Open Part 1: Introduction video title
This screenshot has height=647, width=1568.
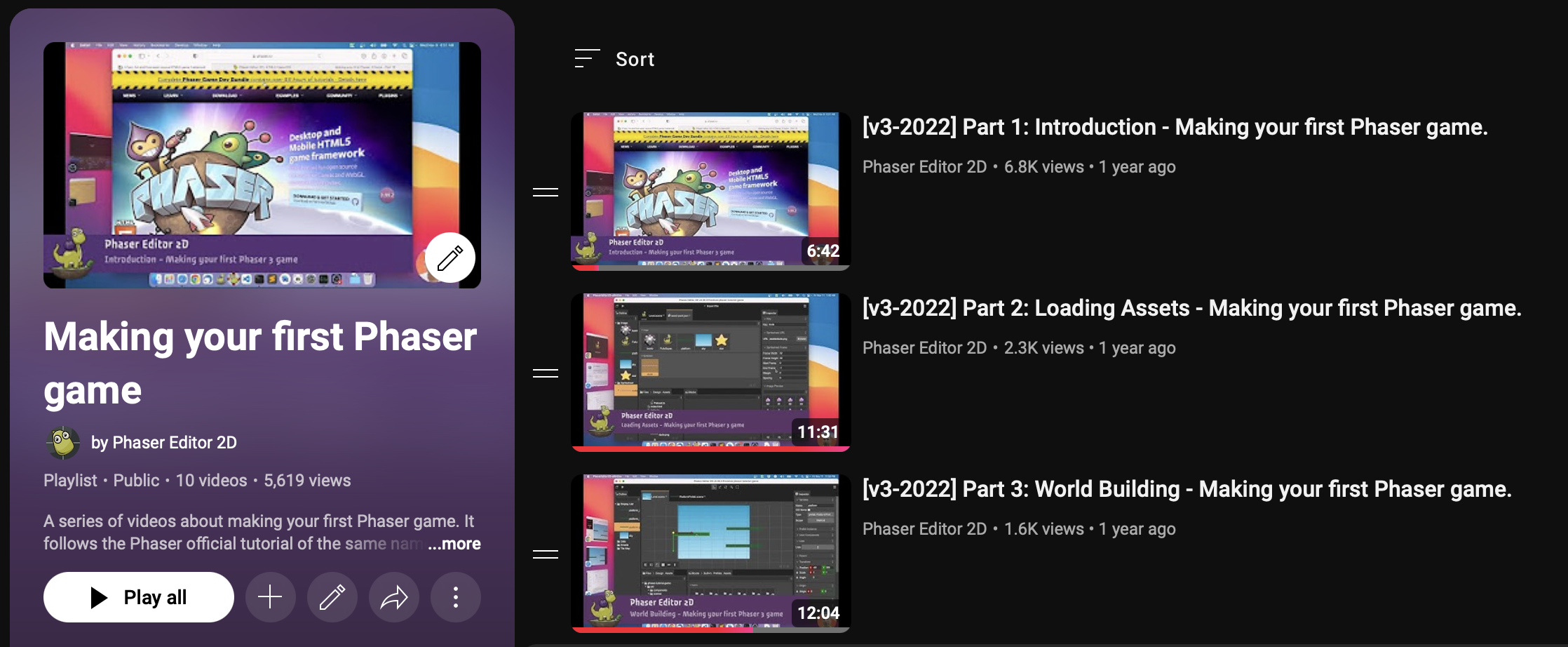[x=1174, y=127]
